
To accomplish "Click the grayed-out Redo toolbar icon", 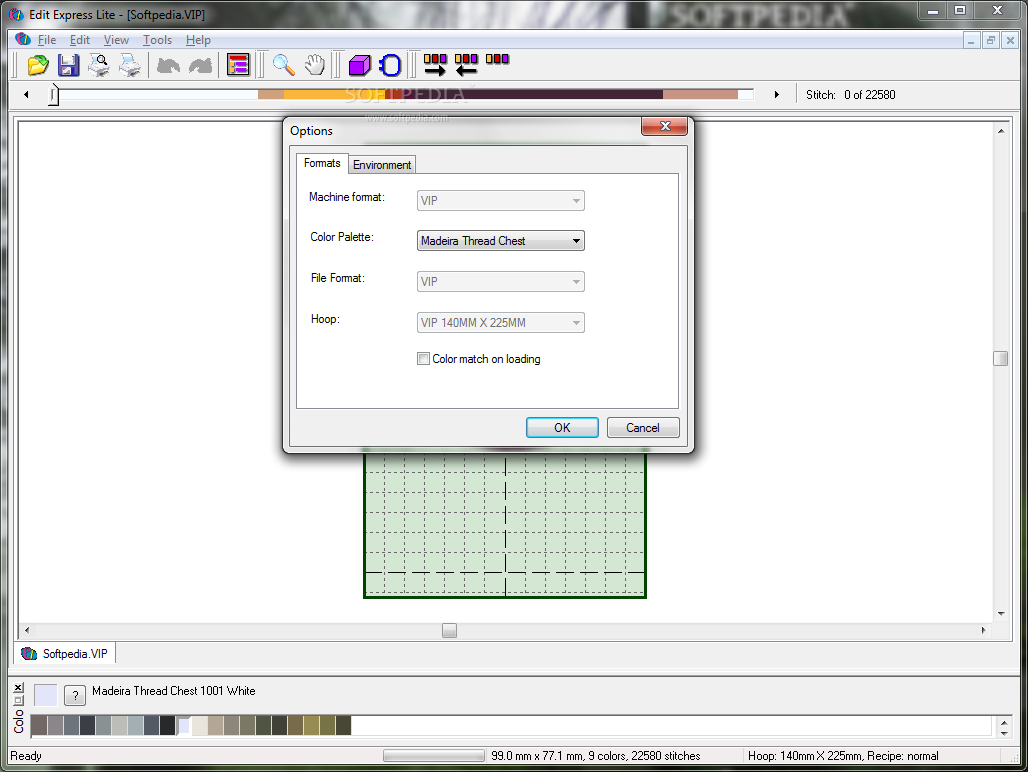I will point(201,66).
